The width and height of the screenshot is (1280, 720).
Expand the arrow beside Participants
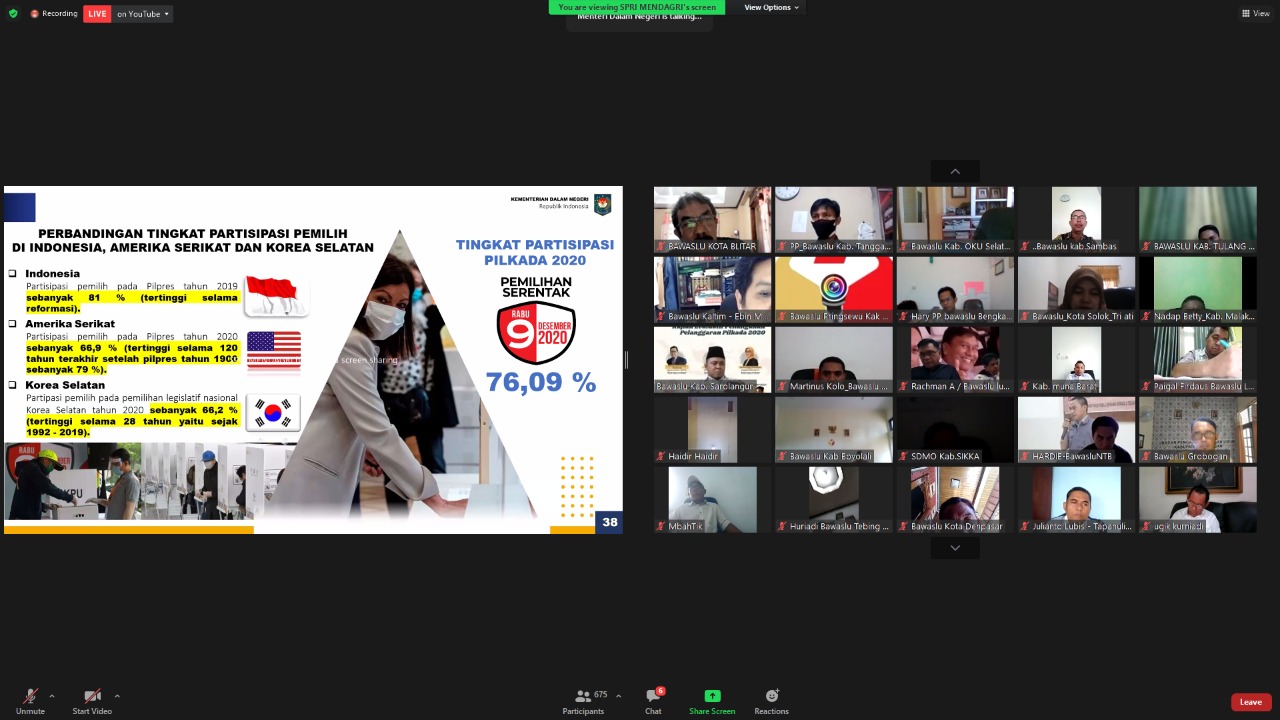coord(618,696)
